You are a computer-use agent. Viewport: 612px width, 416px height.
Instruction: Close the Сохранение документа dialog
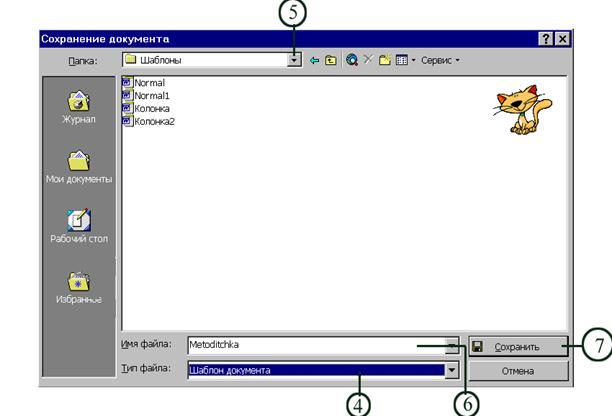coord(562,39)
